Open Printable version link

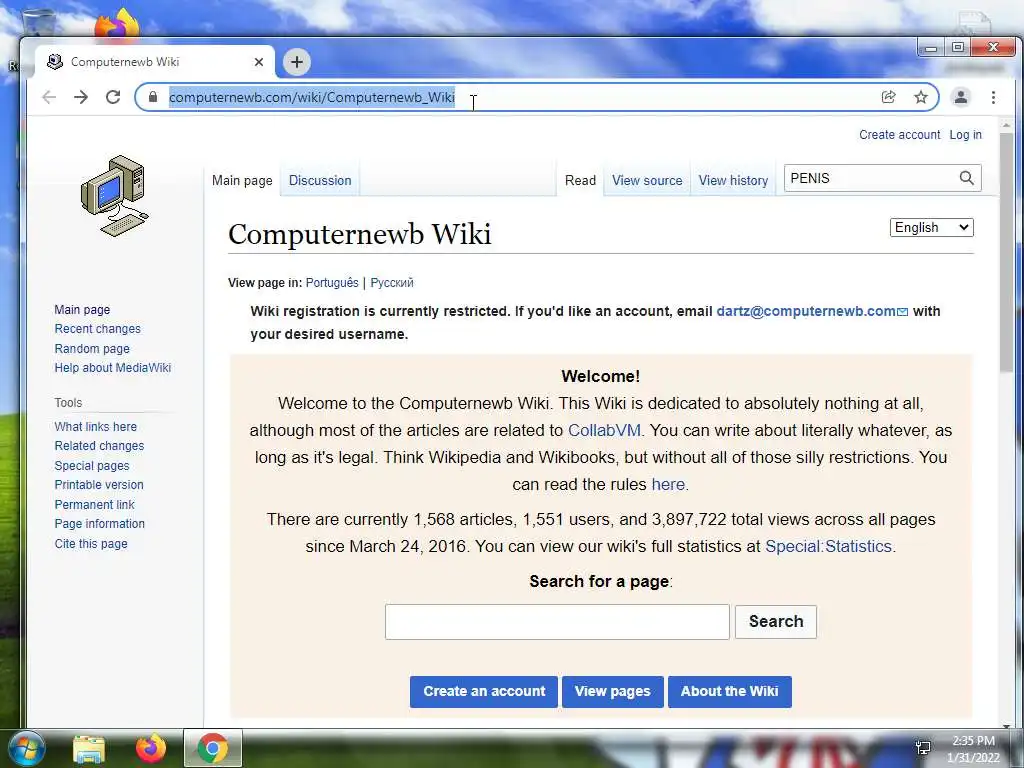(x=99, y=485)
